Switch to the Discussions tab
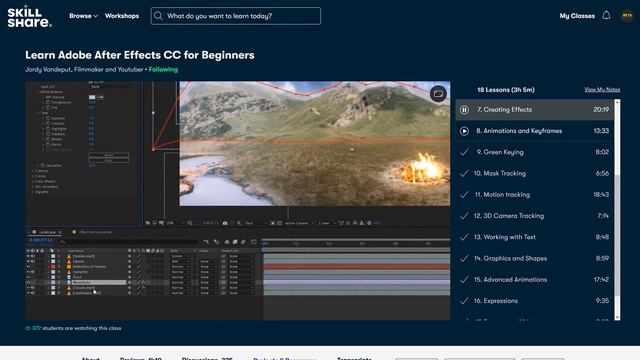 coord(207,358)
